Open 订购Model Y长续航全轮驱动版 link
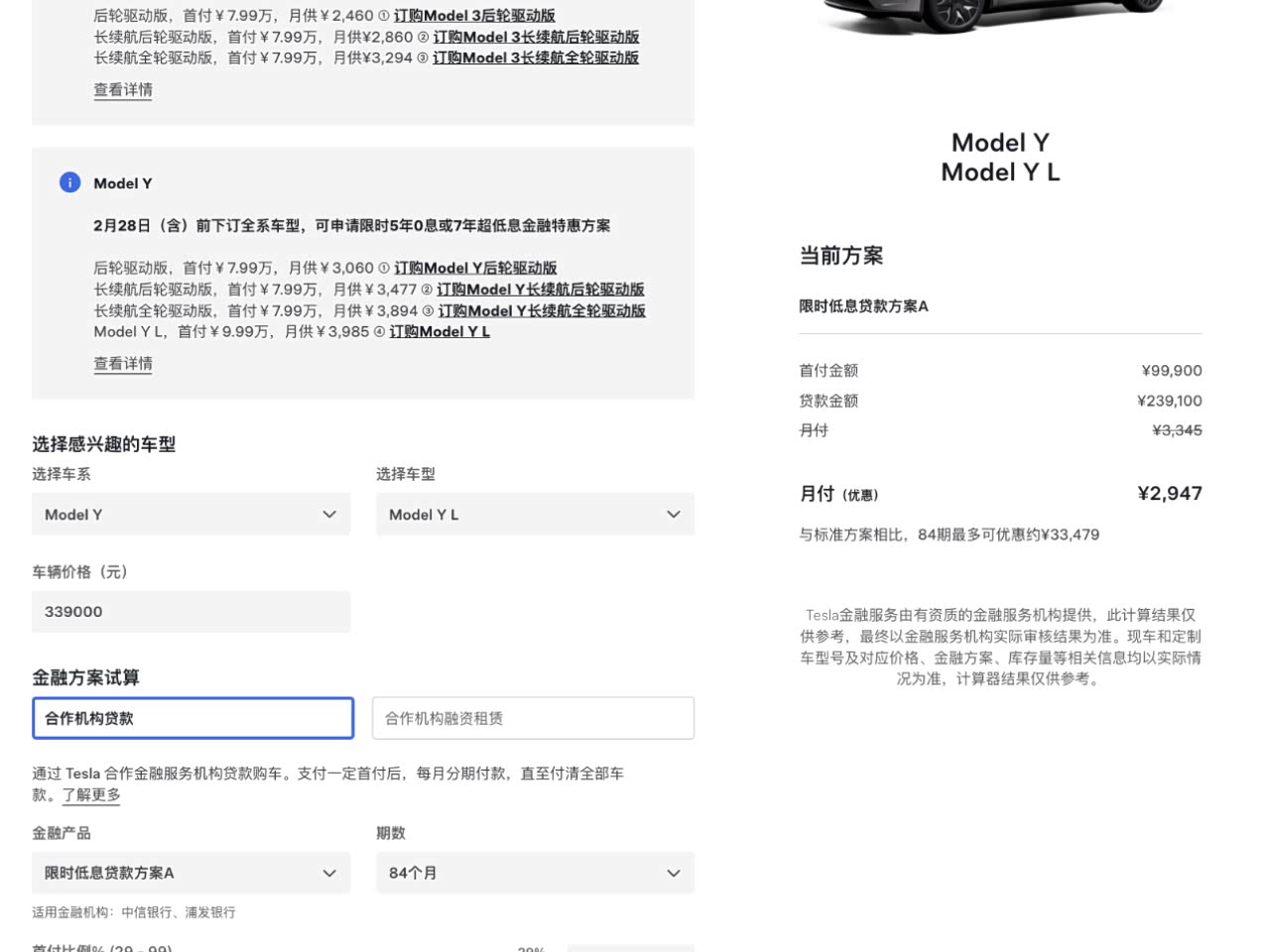 (542, 310)
